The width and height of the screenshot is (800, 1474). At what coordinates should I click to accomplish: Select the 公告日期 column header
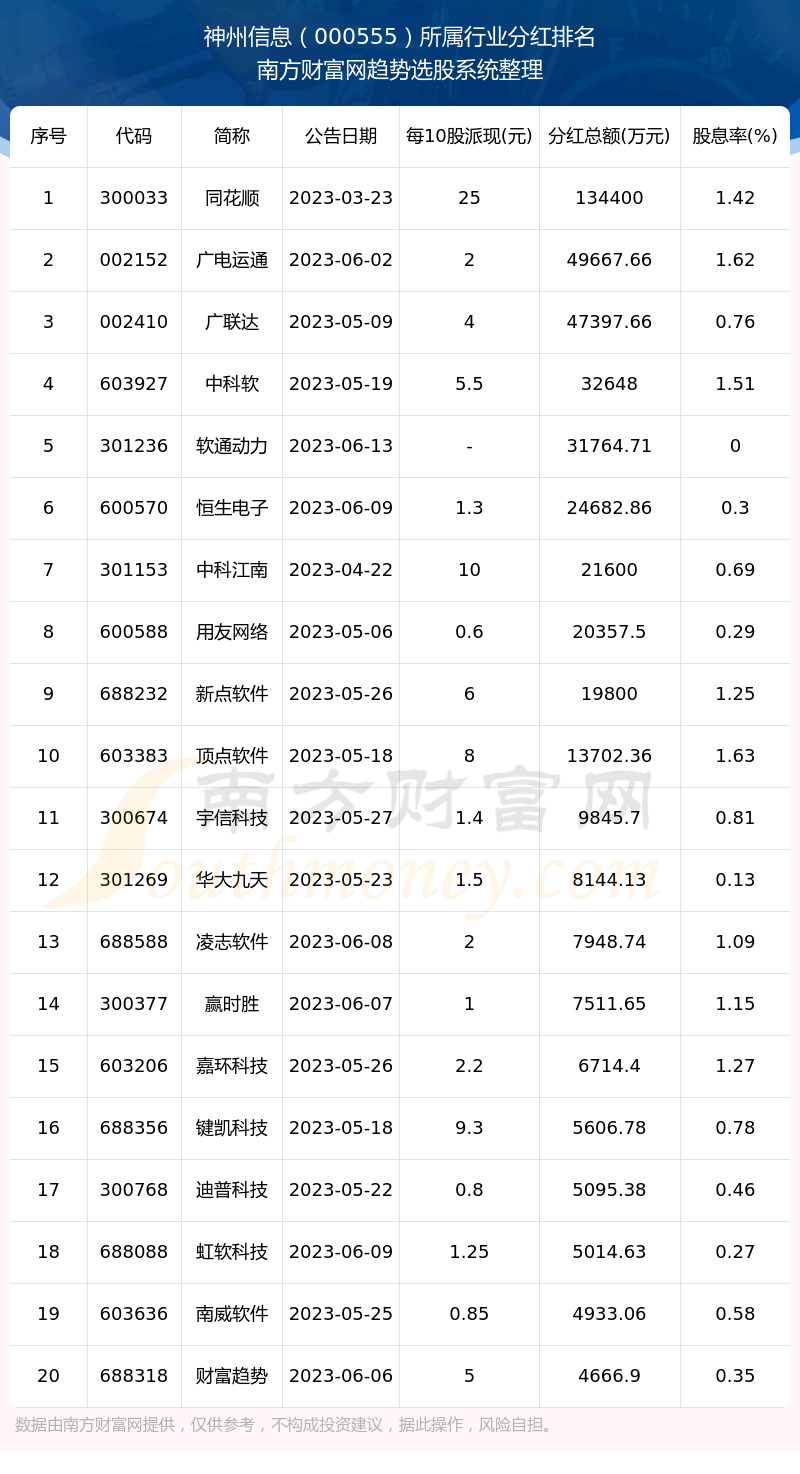(x=341, y=136)
